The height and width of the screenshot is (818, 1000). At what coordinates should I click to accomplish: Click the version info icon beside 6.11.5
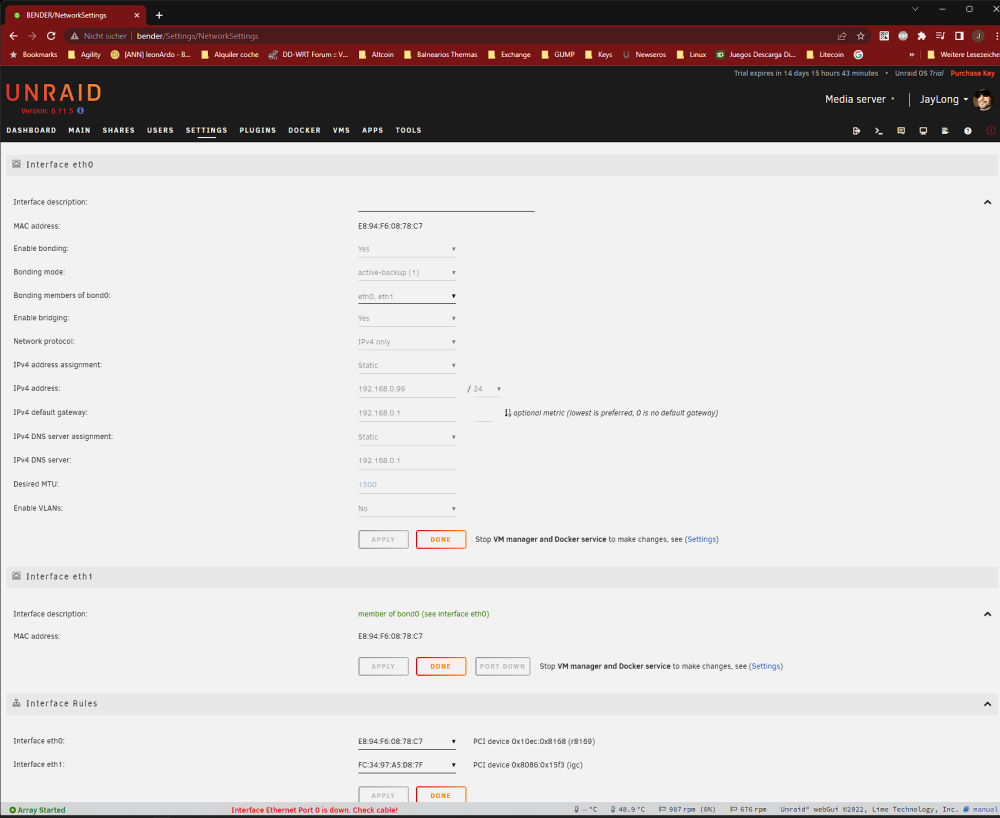coord(80,111)
